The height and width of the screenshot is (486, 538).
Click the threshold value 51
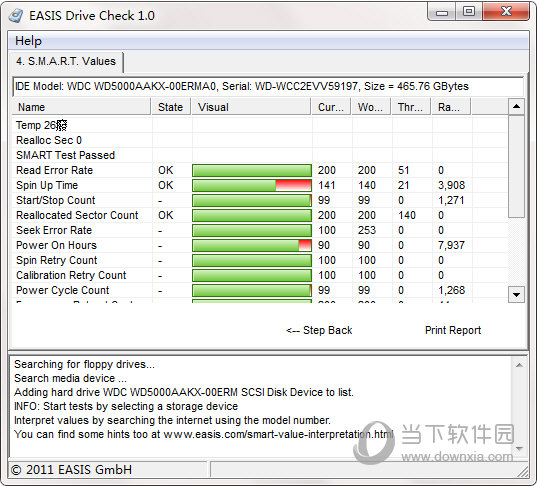coord(404,170)
